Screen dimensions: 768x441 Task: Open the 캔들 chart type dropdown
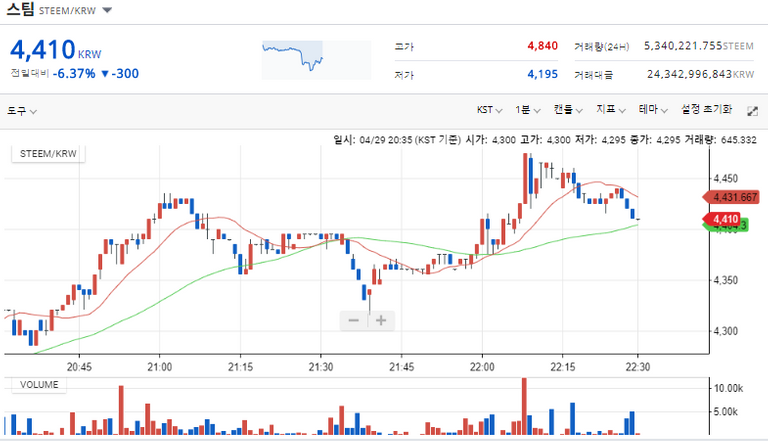[568, 110]
